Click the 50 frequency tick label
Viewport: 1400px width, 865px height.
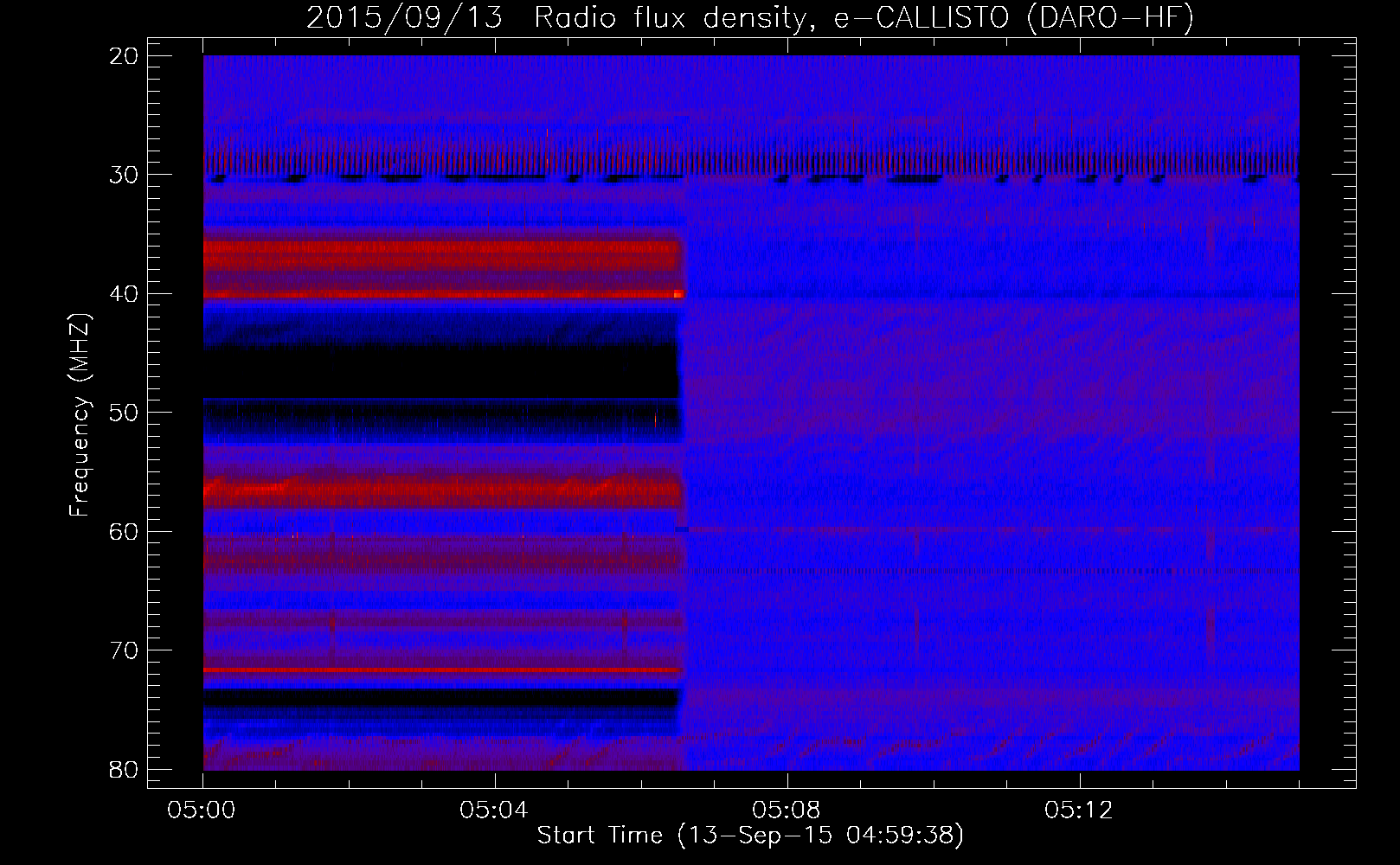point(125,413)
